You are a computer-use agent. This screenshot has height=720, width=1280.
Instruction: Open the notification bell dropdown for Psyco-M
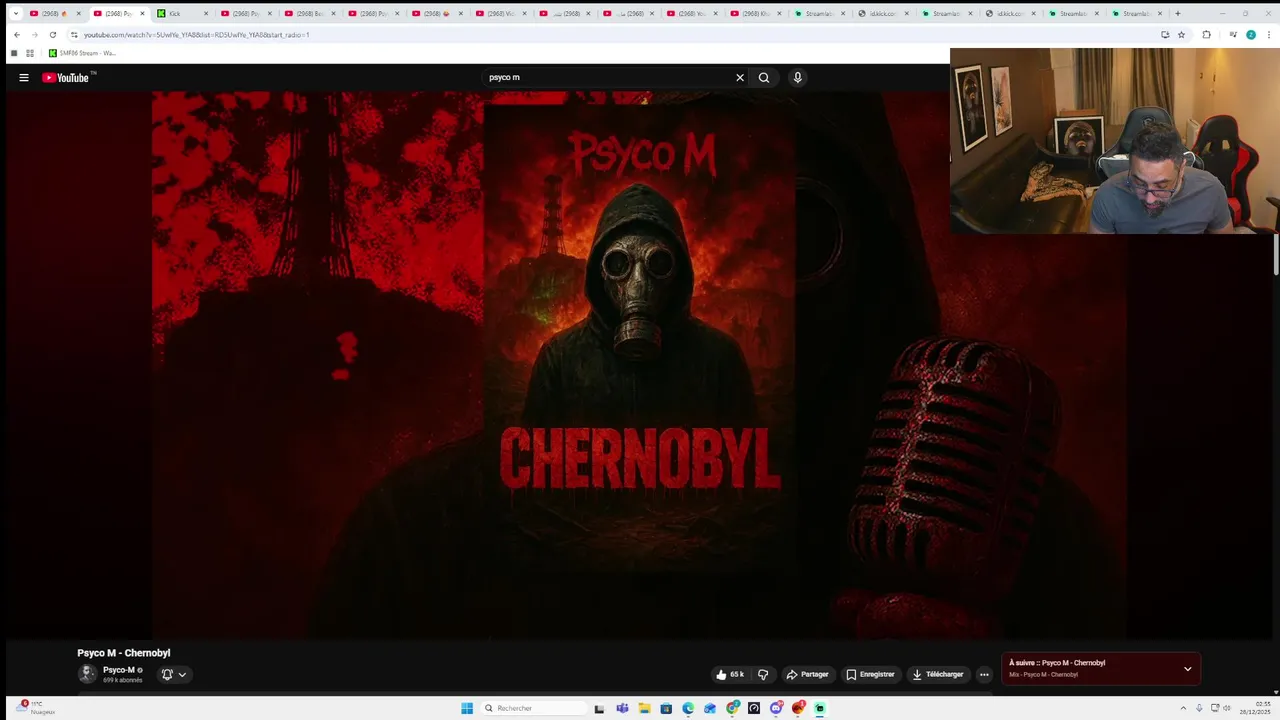pyautogui.click(x=174, y=674)
